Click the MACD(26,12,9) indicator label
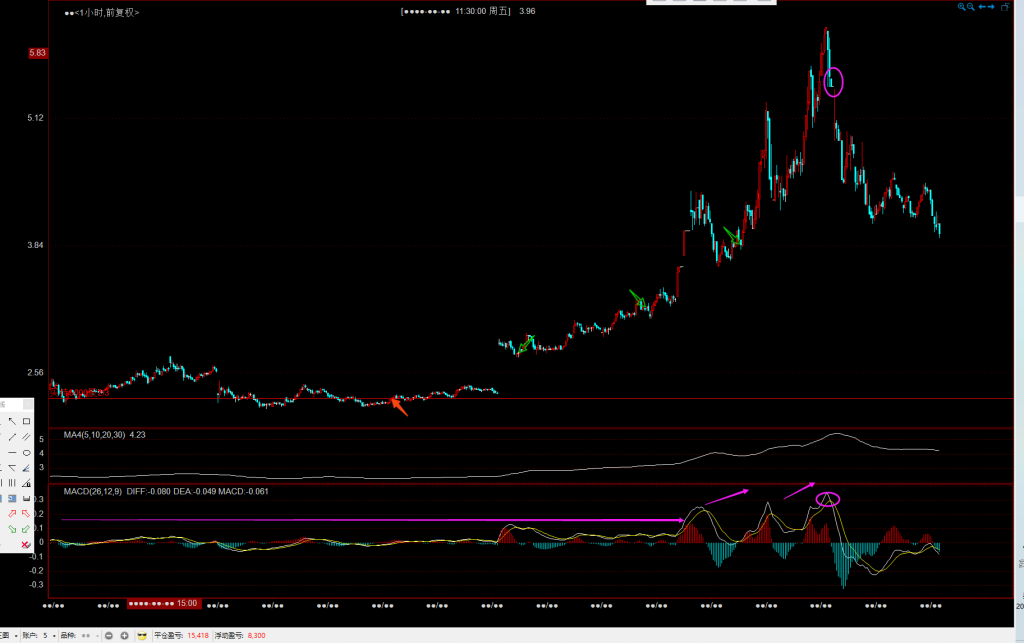This screenshot has width=1024, height=643. (x=93, y=491)
